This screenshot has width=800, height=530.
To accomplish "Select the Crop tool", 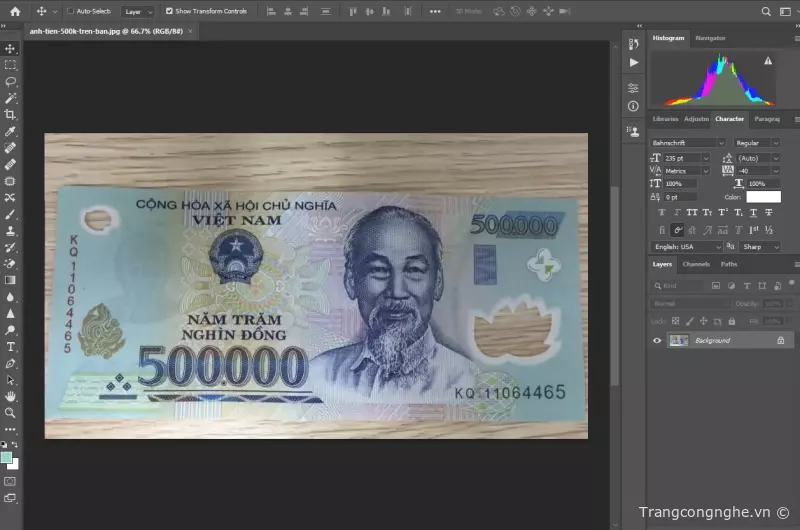I will coord(10,115).
